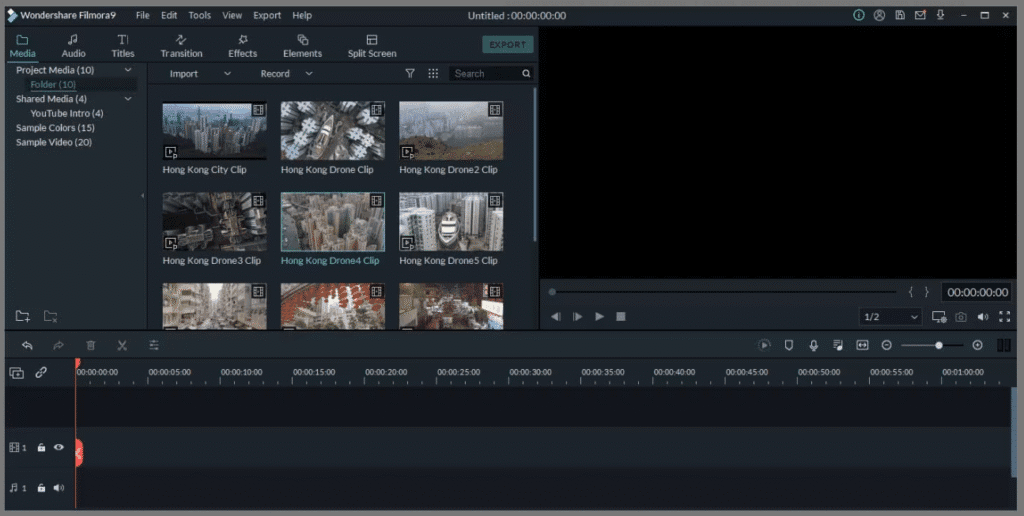The height and width of the screenshot is (516, 1024).
Task: Click the preview Play button
Action: [x=599, y=316]
